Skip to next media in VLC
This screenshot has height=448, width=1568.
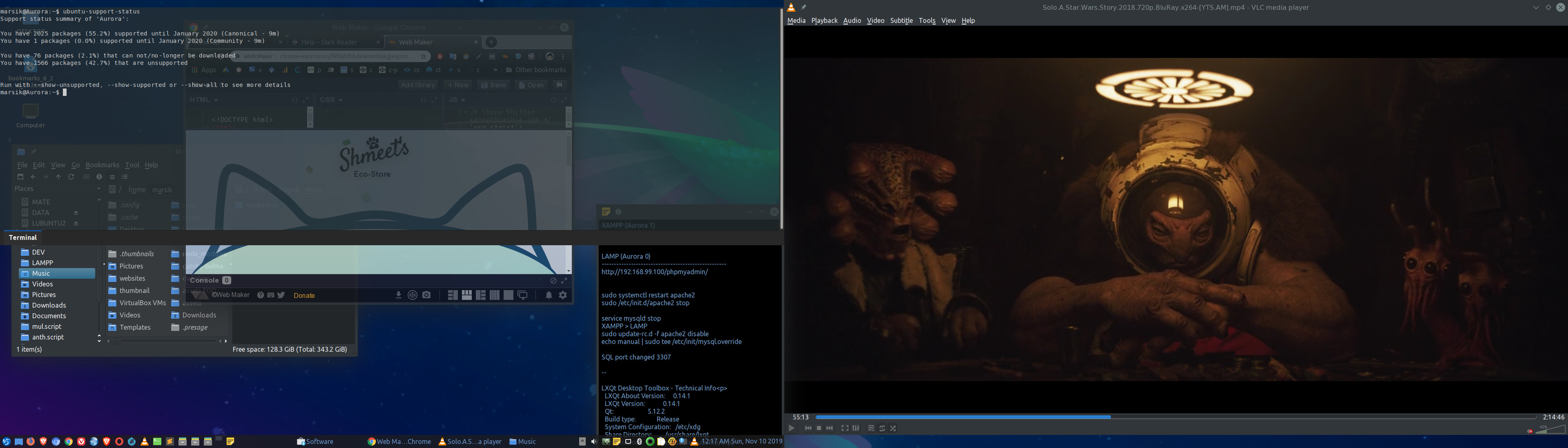pos(830,428)
